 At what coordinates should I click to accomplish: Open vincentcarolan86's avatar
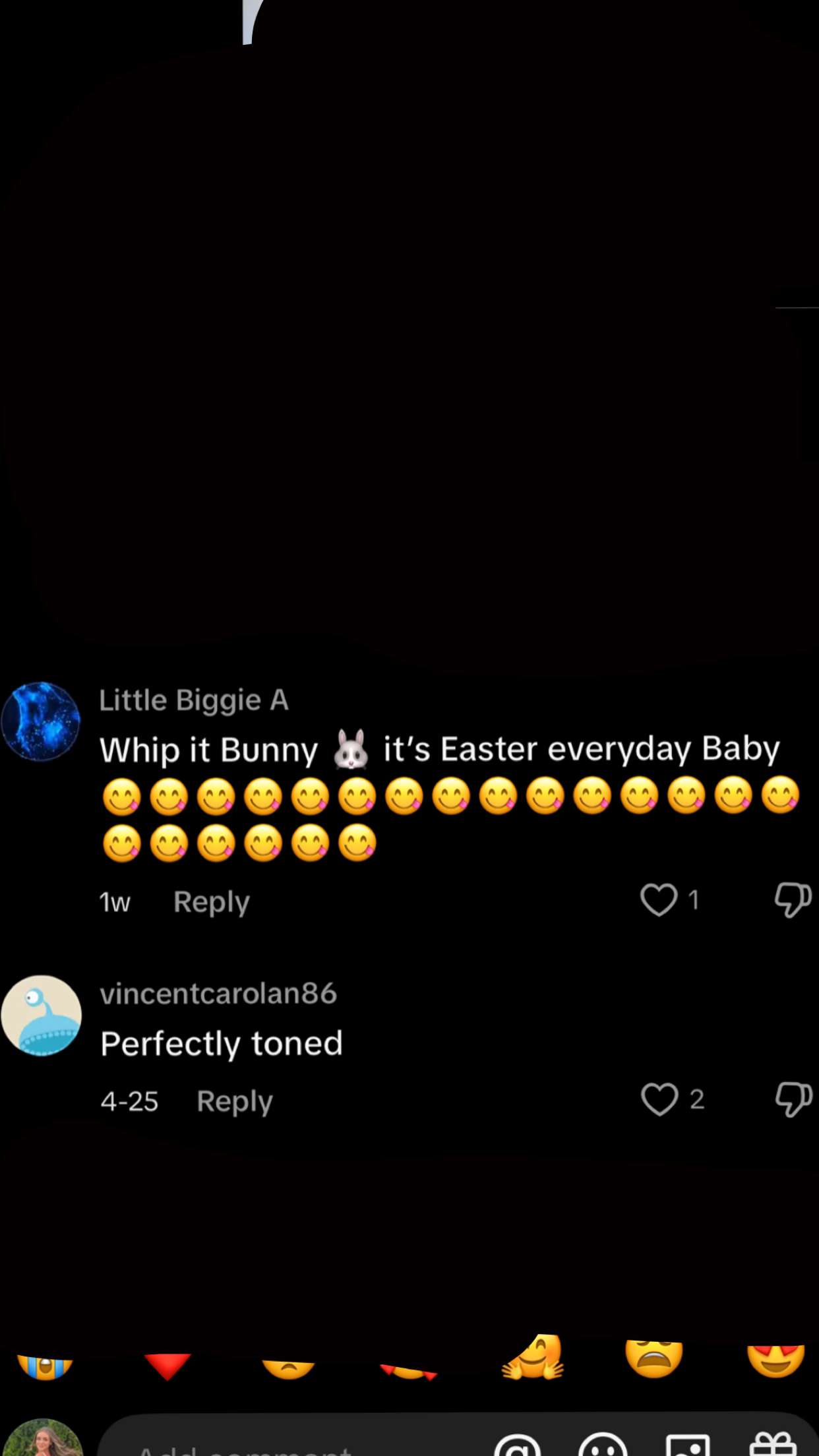coord(41,1016)
